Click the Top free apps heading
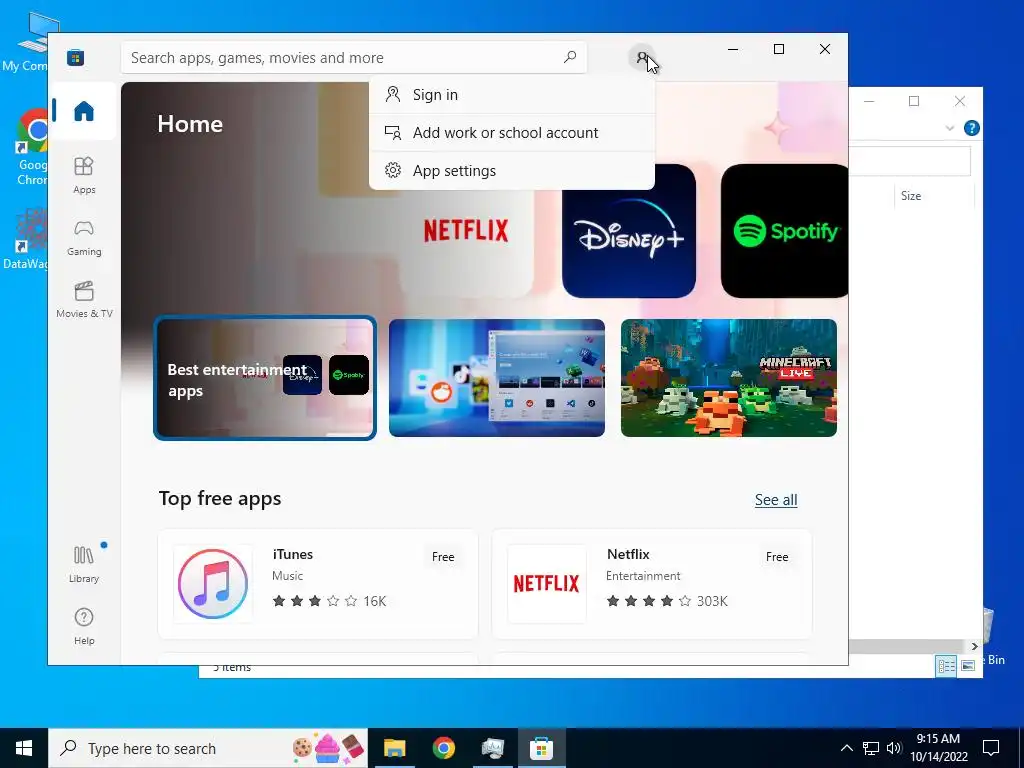The image size is (1024, 768). coord(220,498)
